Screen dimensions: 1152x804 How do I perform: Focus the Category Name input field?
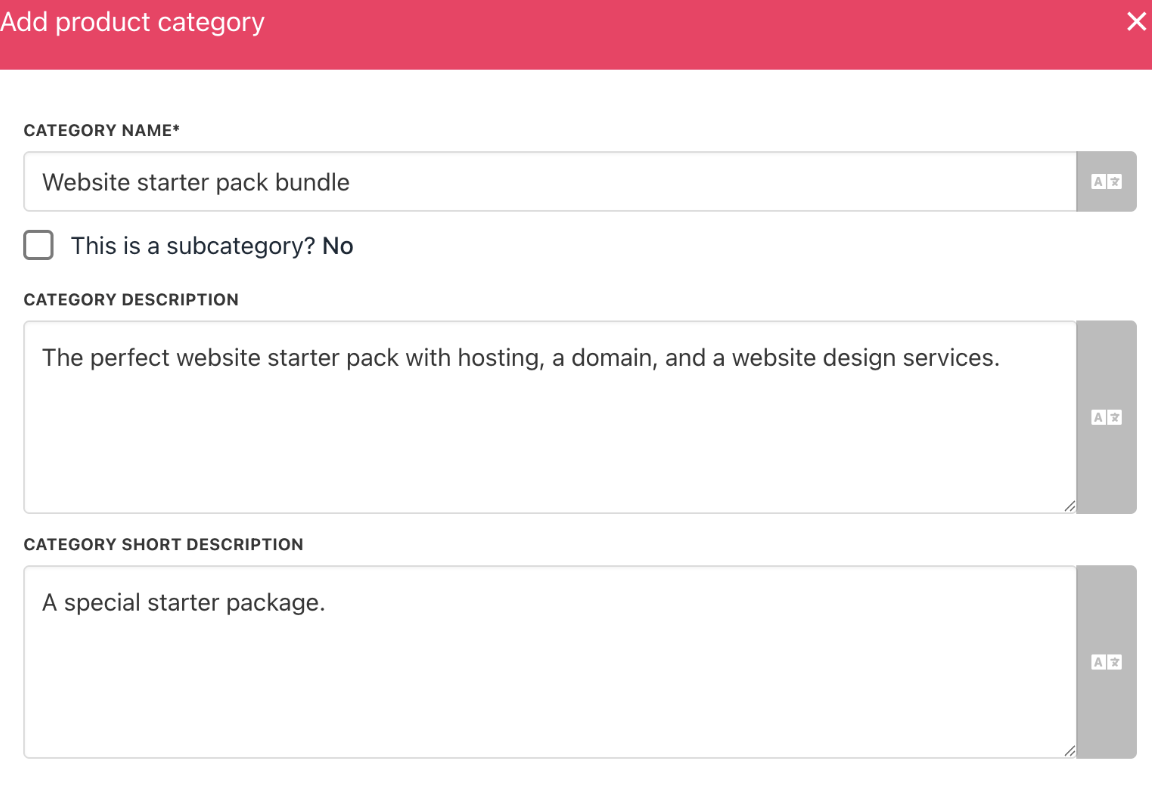(550, 182)
